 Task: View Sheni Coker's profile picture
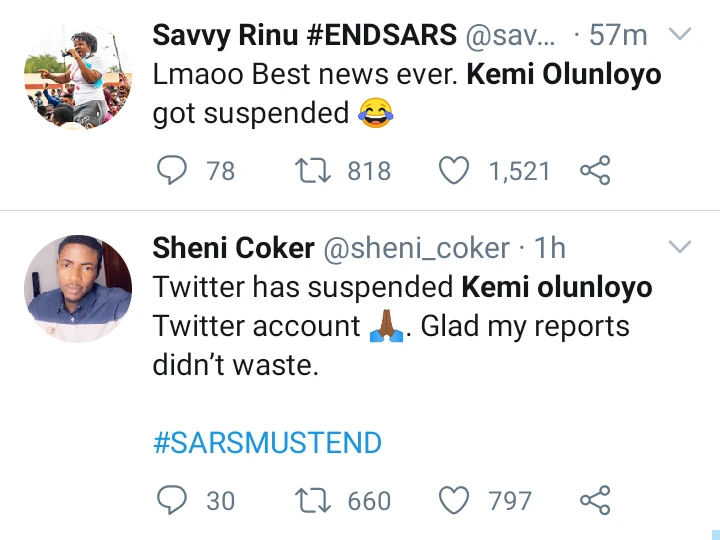point(77,288)
